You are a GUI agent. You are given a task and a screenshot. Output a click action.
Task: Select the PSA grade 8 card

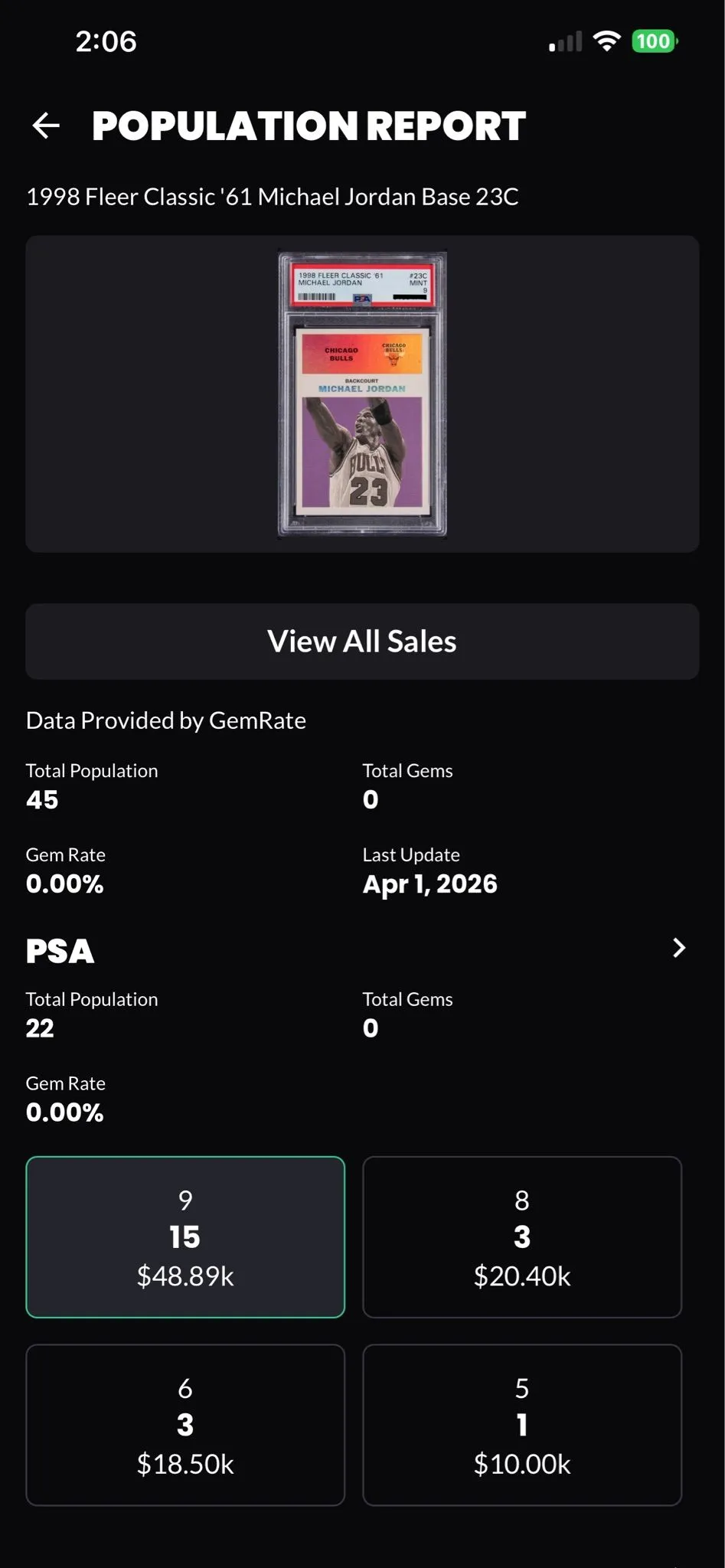[522, 1237]
